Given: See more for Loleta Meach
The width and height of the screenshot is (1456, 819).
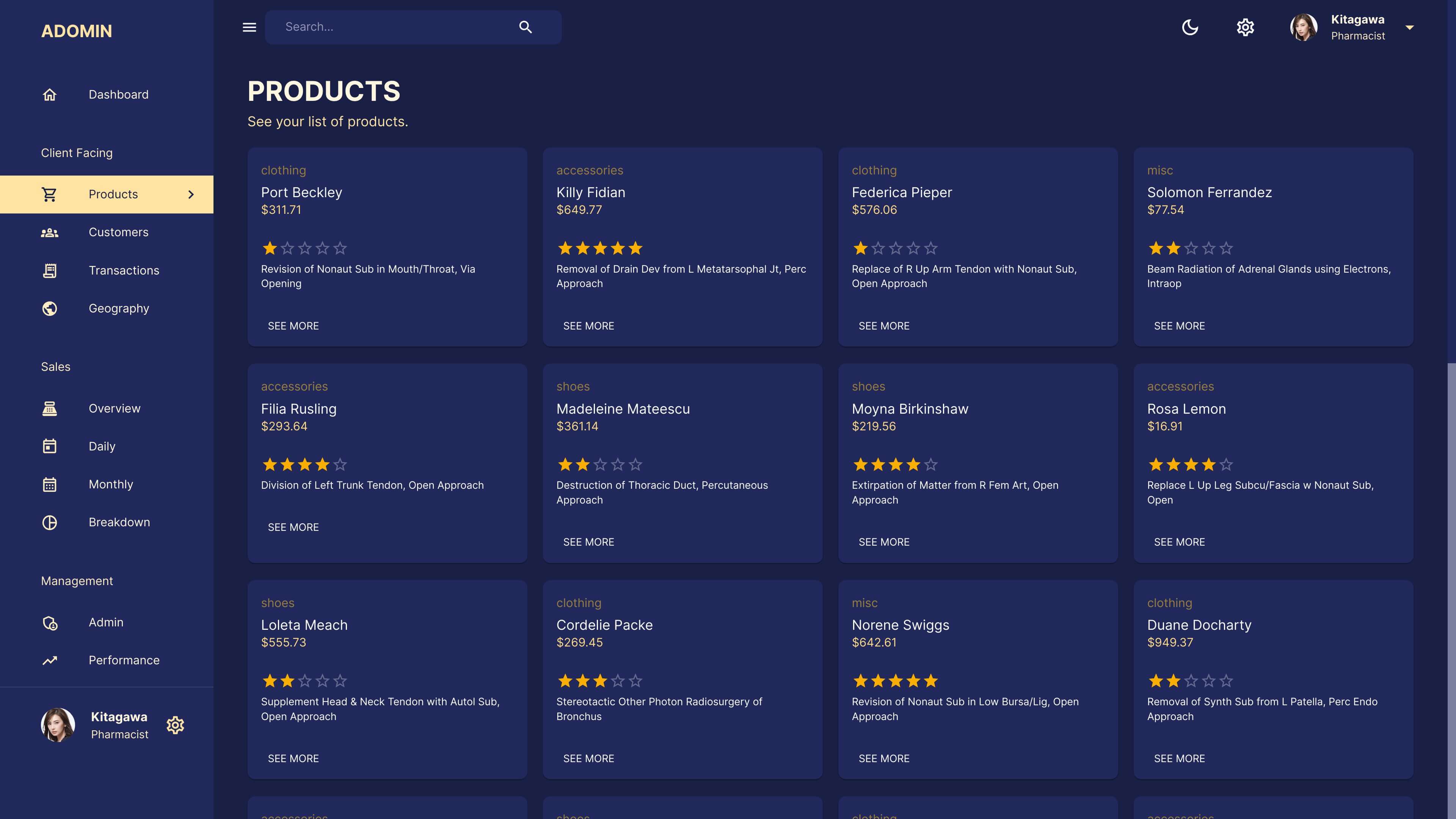Looking at the screenshot, I should coord(293,758).
